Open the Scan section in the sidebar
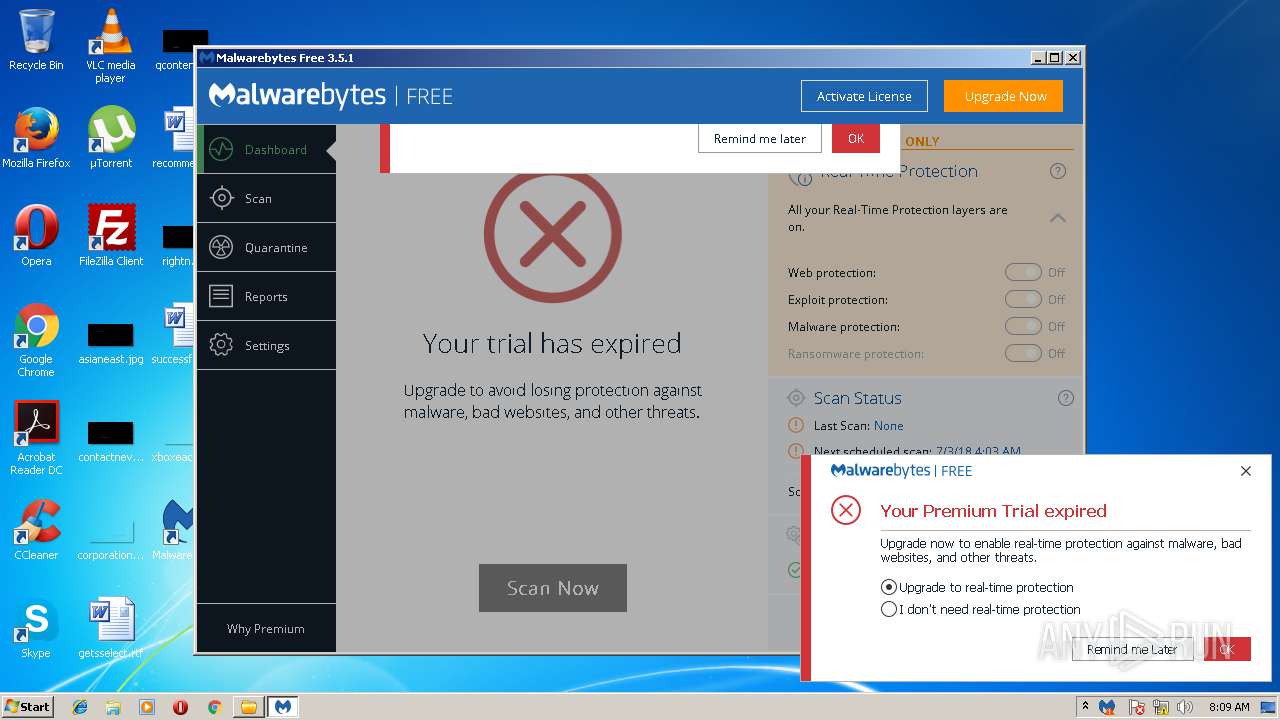Screen dimensions: 1280x720 pos(266,198)
